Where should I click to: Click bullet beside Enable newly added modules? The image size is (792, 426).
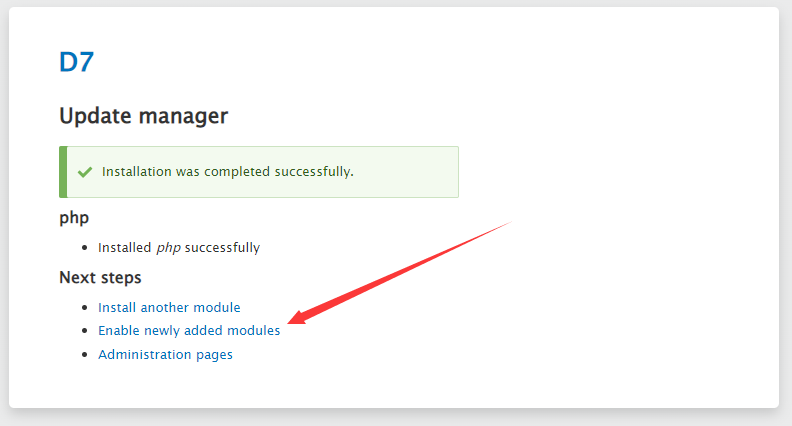coord(85,330)
